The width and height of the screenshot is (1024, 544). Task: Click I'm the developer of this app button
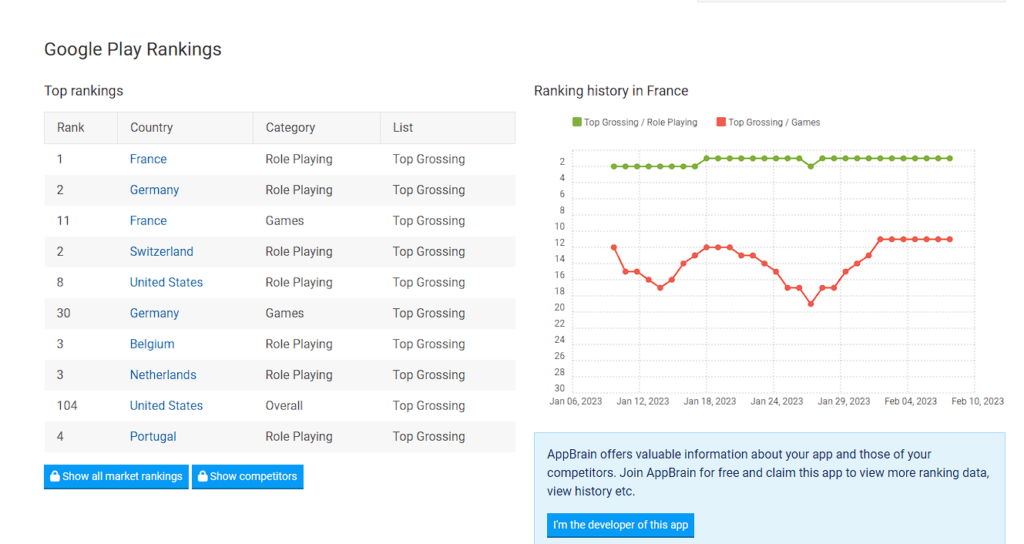(x=620, y=525)
